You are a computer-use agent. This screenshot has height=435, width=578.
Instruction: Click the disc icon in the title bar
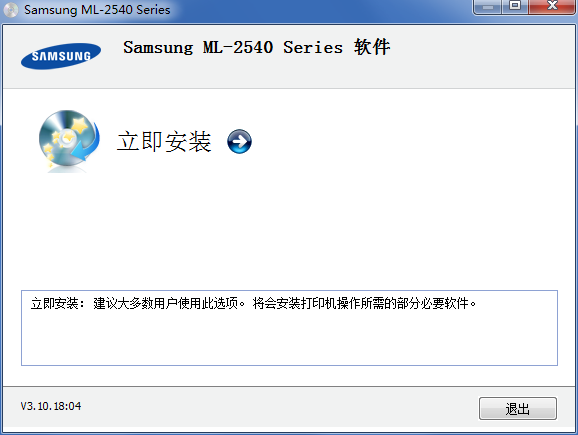[11, 10]
